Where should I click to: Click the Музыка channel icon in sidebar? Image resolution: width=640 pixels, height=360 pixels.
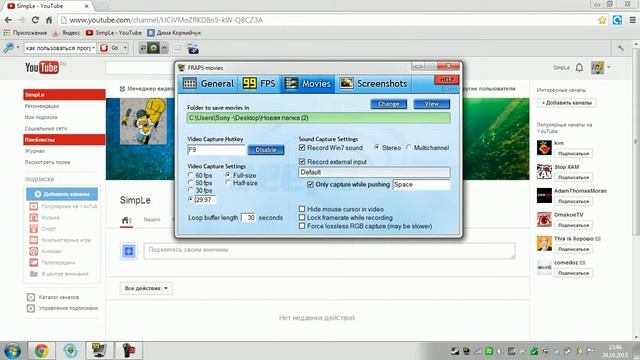point(34,218)
